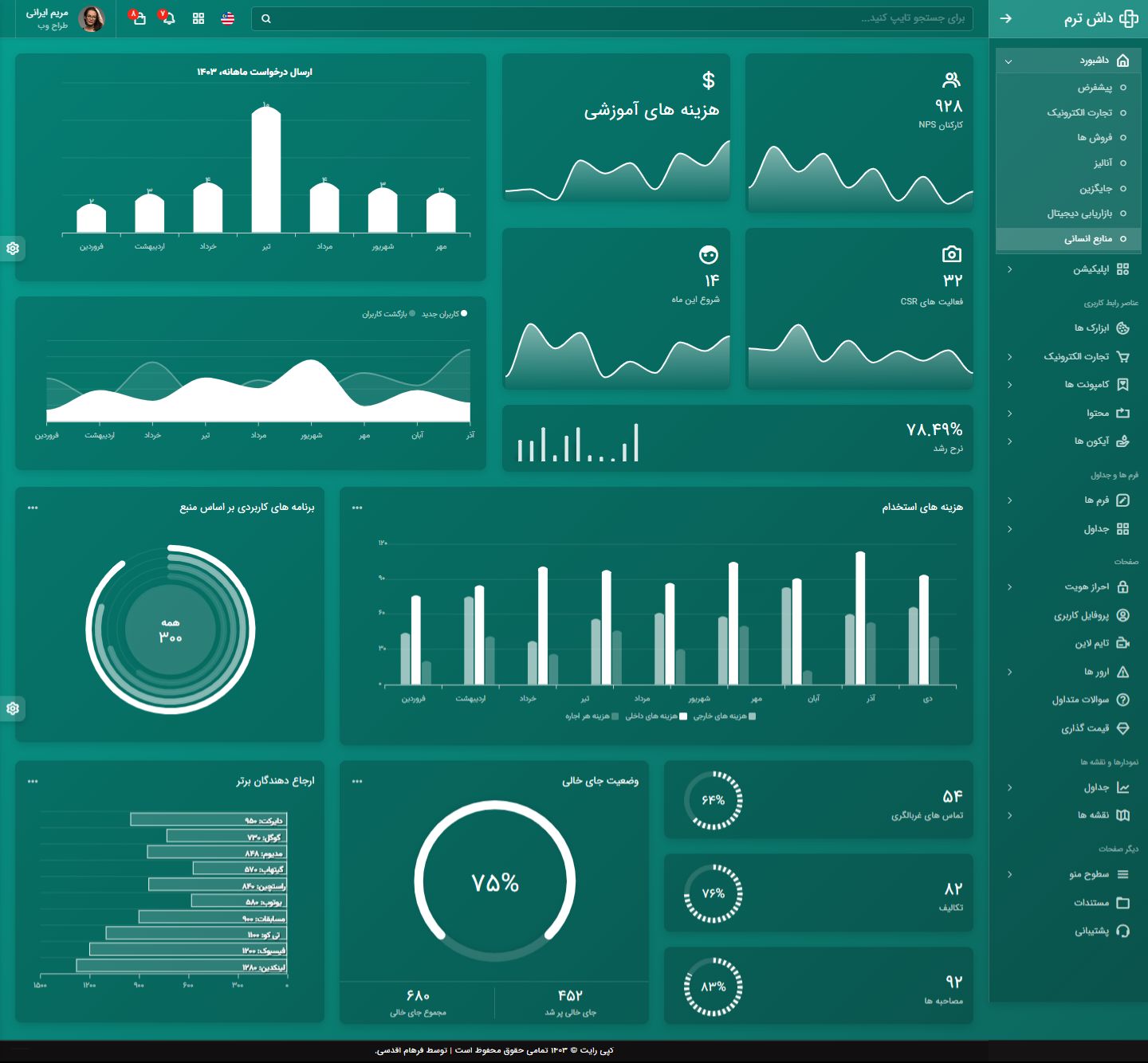Click the 64% radial progress ring
Image resolution: width=1148 pixels, height=1063 pixels.
[x=714, y=800]
